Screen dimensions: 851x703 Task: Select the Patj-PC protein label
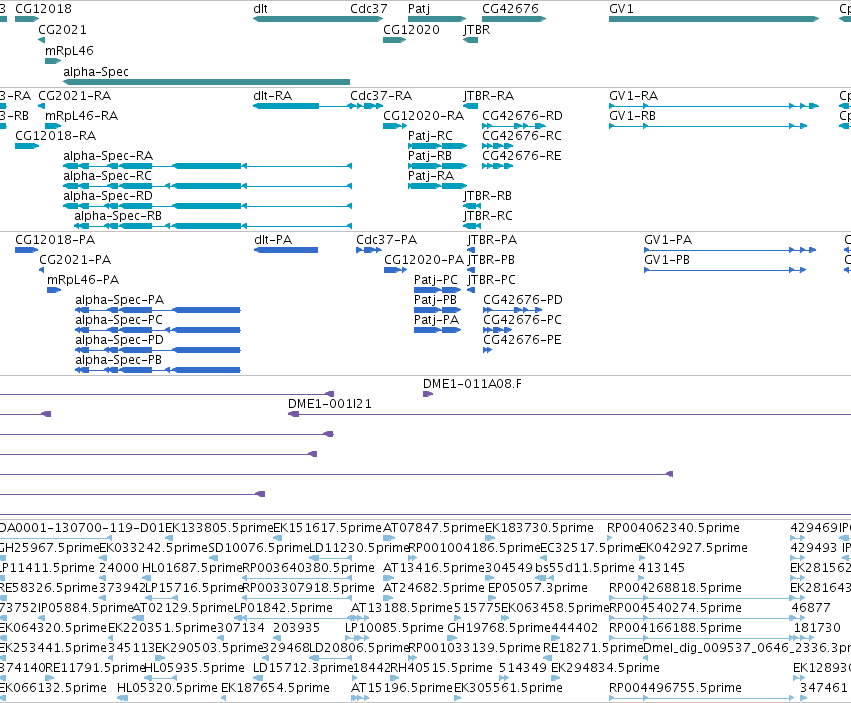(435, 281)
